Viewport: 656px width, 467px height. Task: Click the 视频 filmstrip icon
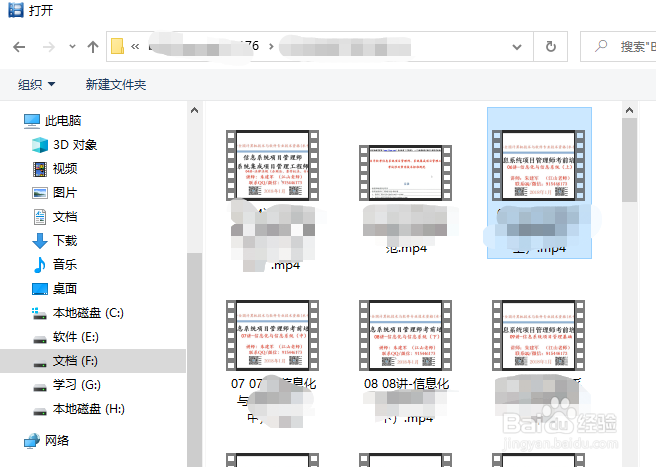pyautogui.click(x=40, y=169)
